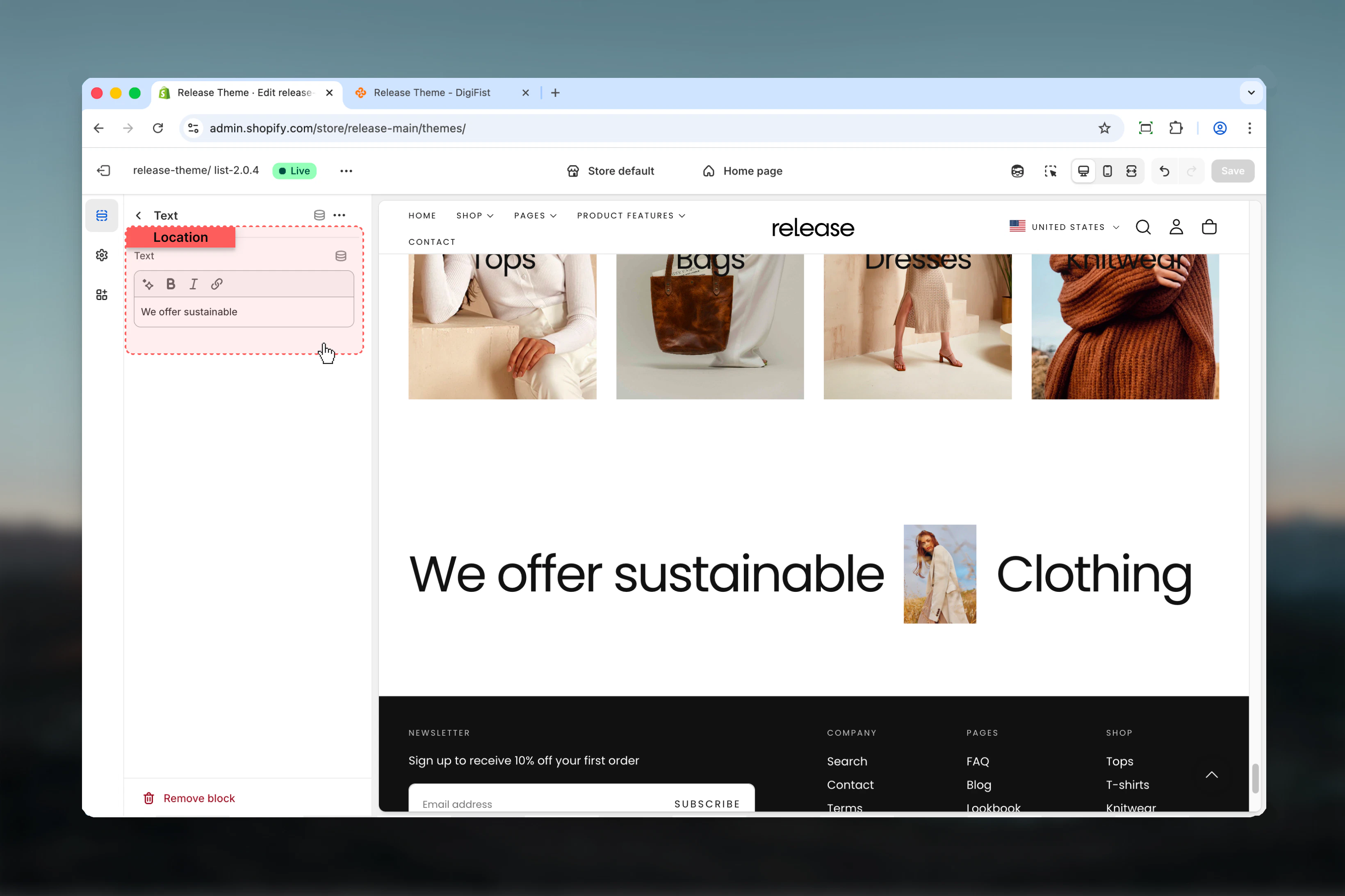
Task: Edit the 'We offer sustainable' text field
Action: click(244, 312)
